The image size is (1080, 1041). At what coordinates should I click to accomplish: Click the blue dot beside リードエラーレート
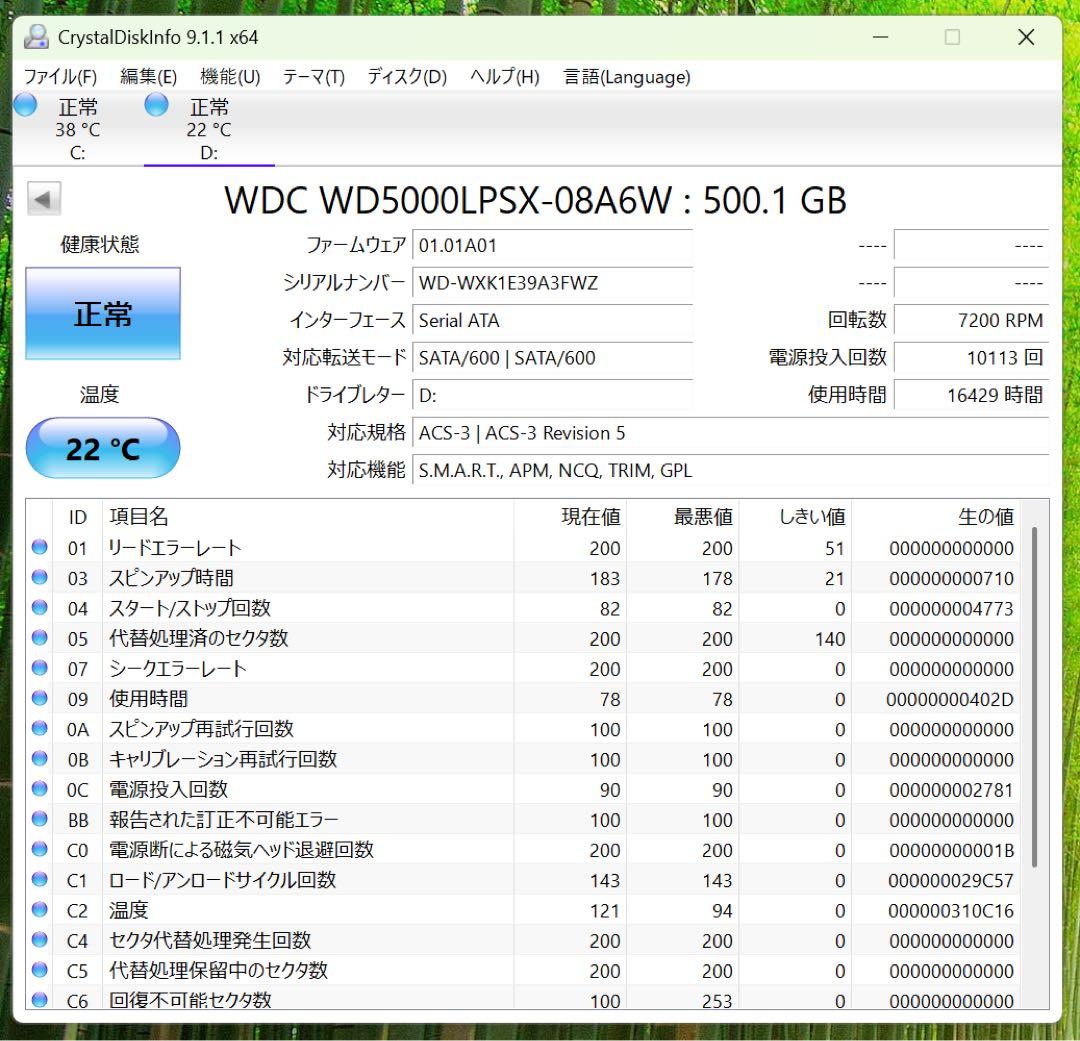point(39,547)
